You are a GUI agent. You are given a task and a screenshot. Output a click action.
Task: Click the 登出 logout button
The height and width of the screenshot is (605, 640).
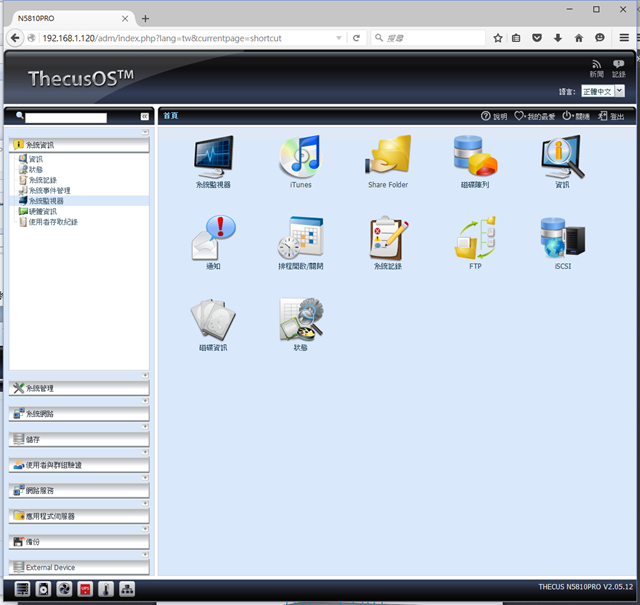pyautogui.click(x=611, y=116)
